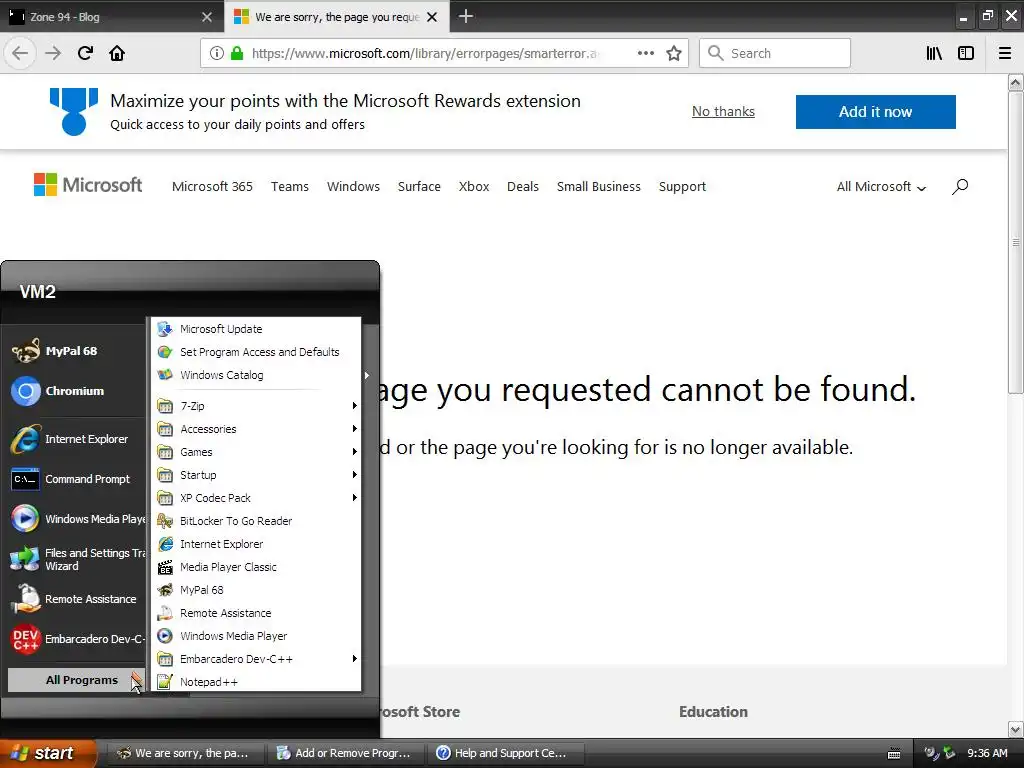Open the Small Business nav link
This screenshot has height=768, width=1024.
(x=599, y=187)
